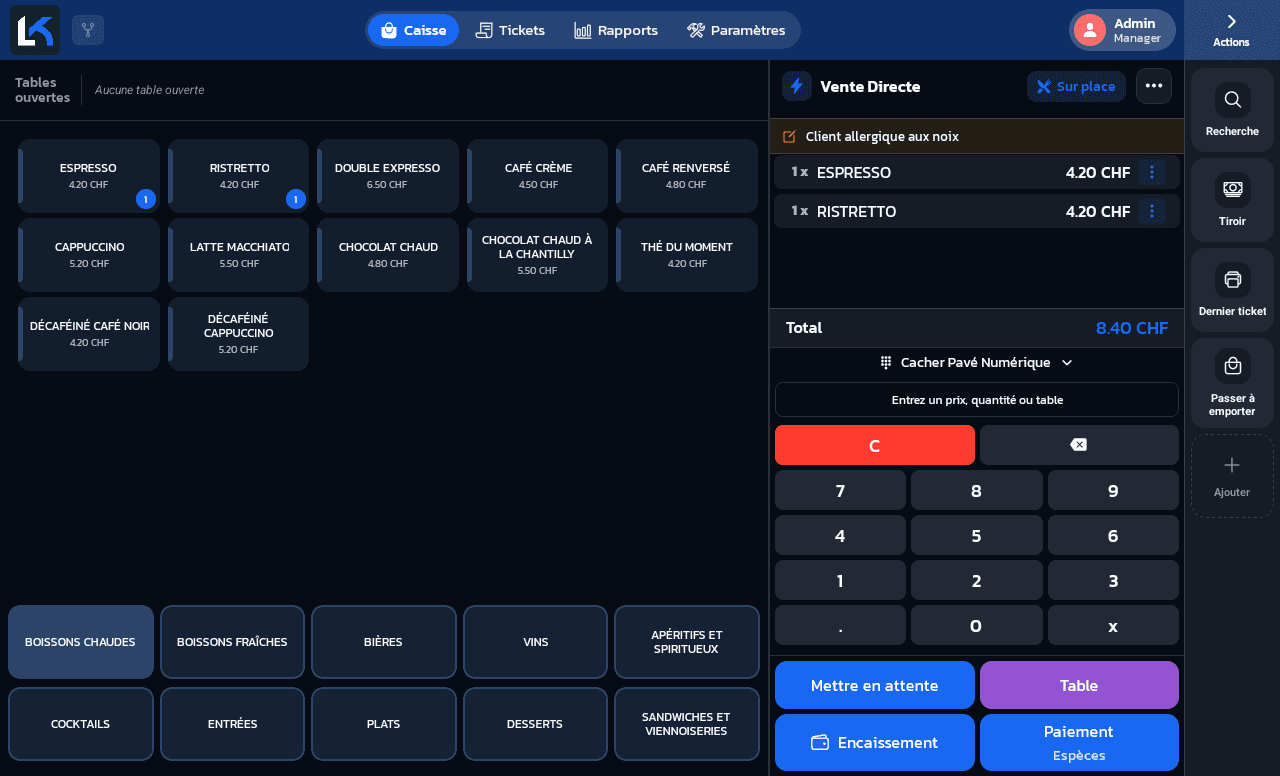Open options for the ESPRESSO line
The width and height of the screenshot is (1280, 776).
click(x=1152, y=172)
